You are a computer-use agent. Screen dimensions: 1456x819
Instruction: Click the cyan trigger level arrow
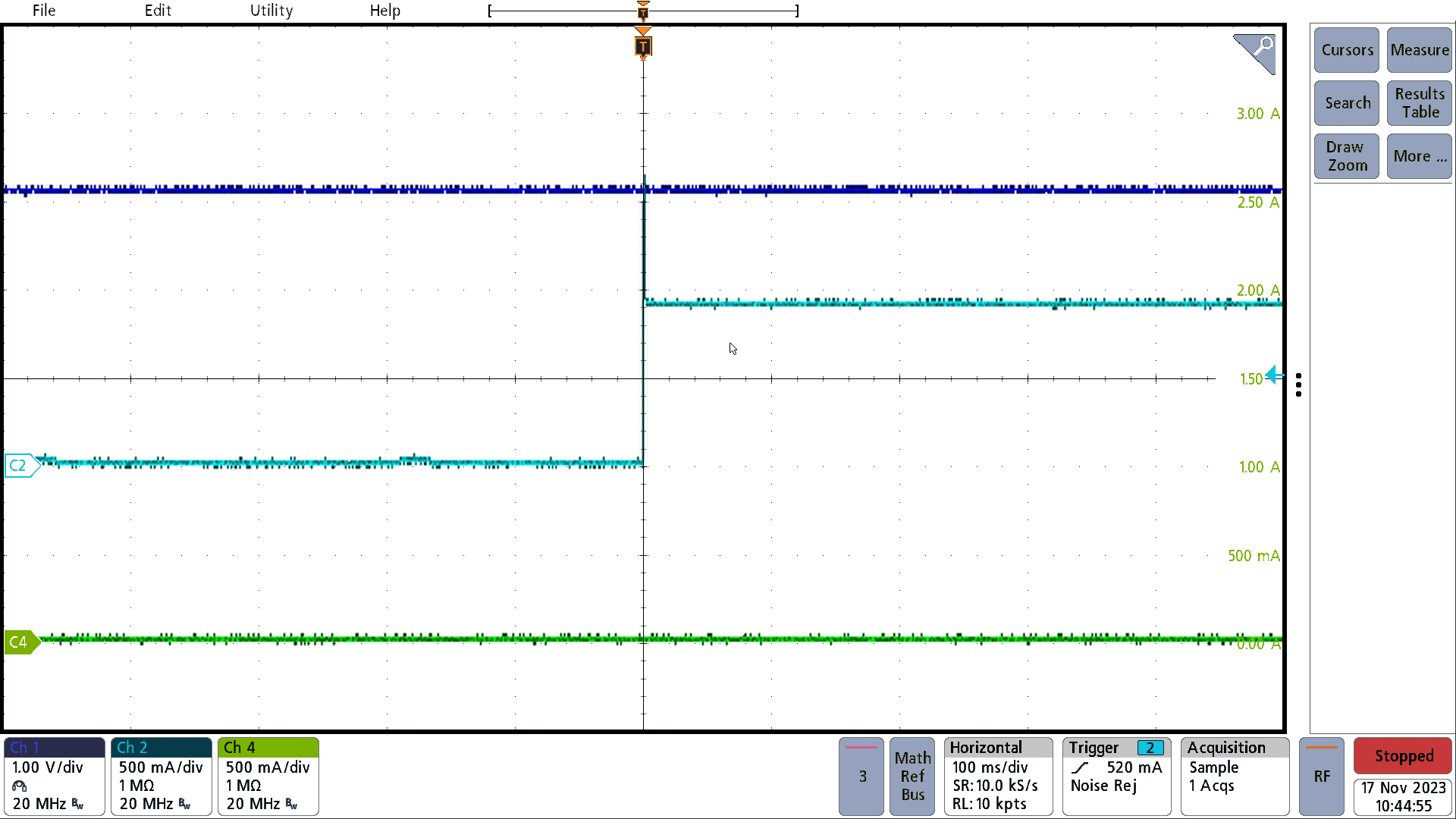click(x=1275, y=375)
